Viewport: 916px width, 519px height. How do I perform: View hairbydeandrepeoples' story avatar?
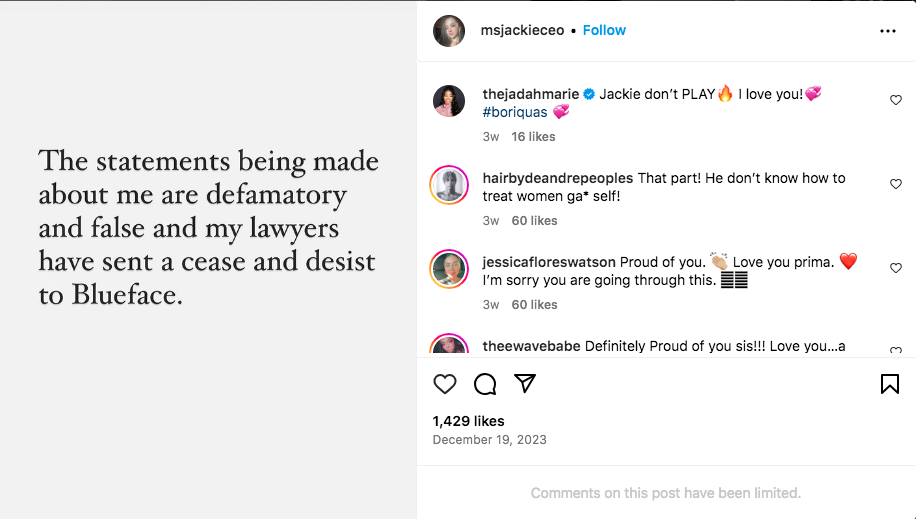[x=449, y=185]
